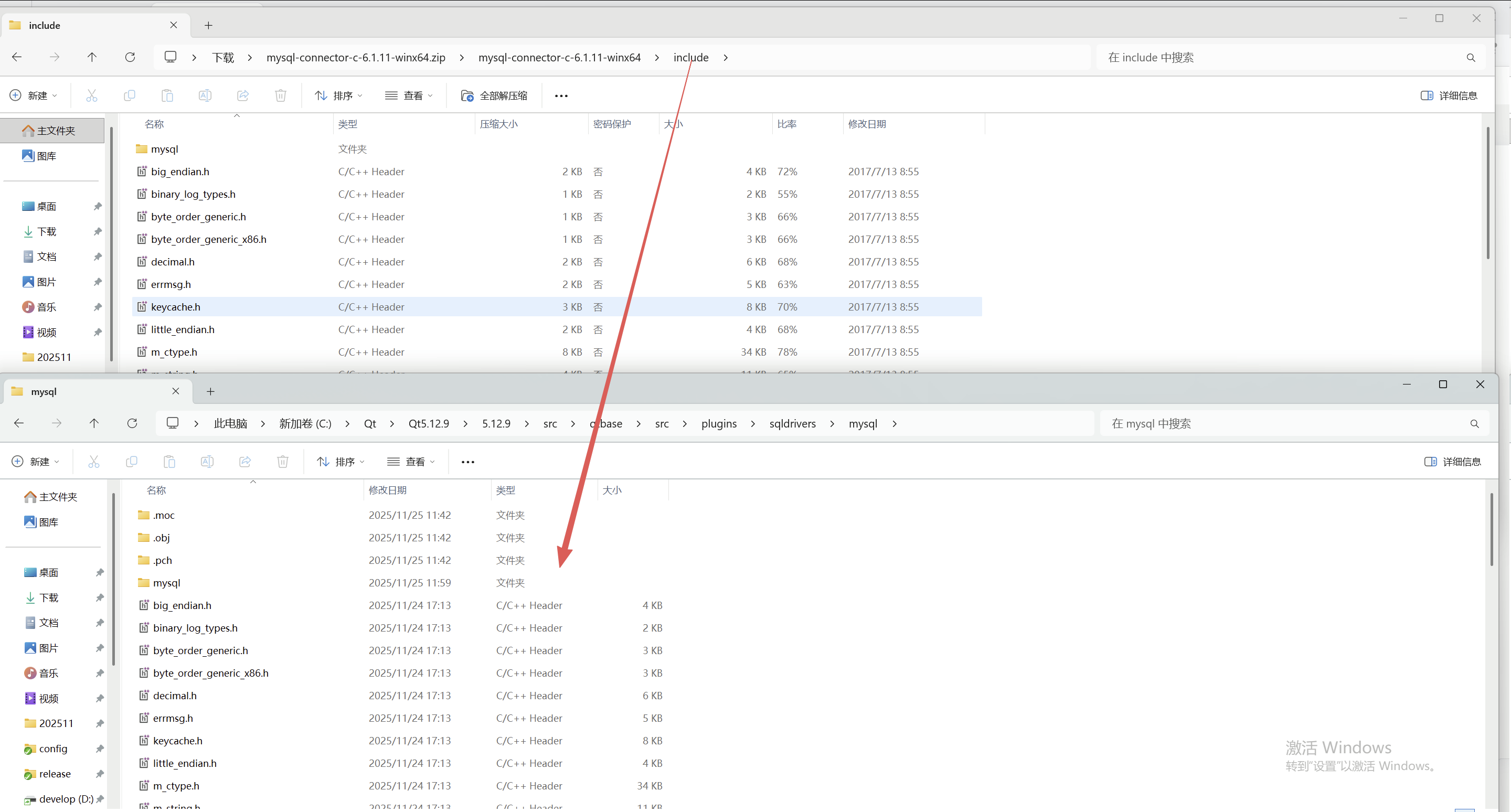
Task: Select the Copy icon in the top window
Action: 129,95
